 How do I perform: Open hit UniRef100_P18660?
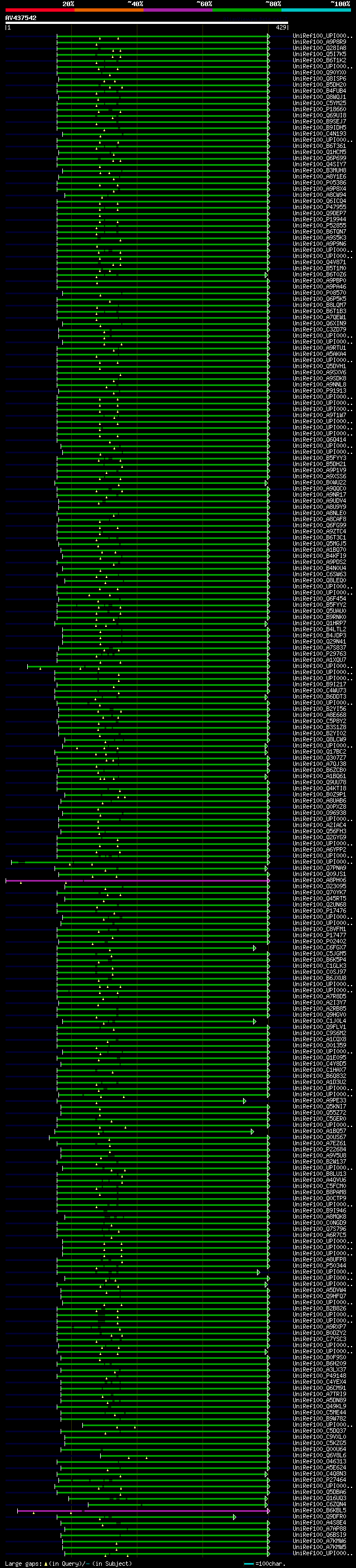pyautogui.click(x=319, y=110)
